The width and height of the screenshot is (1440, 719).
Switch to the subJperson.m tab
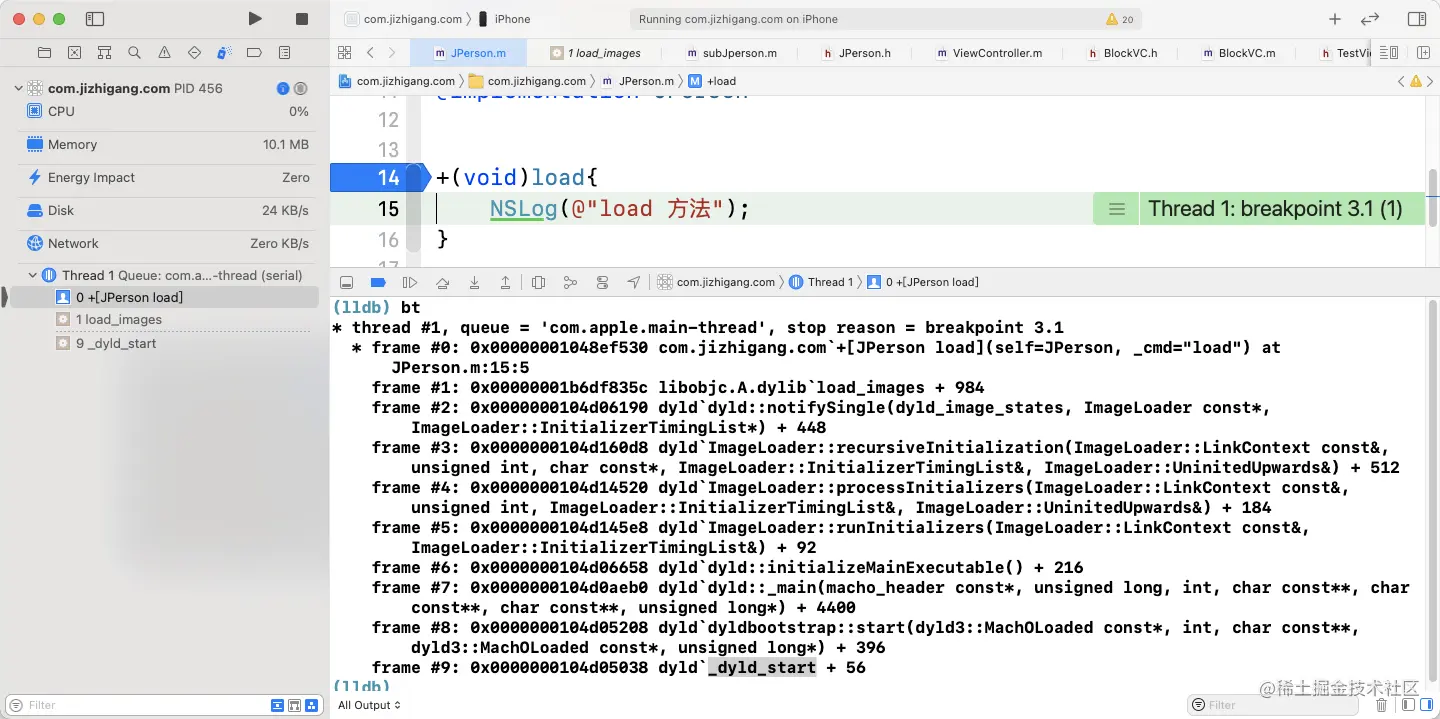point(731,53)
